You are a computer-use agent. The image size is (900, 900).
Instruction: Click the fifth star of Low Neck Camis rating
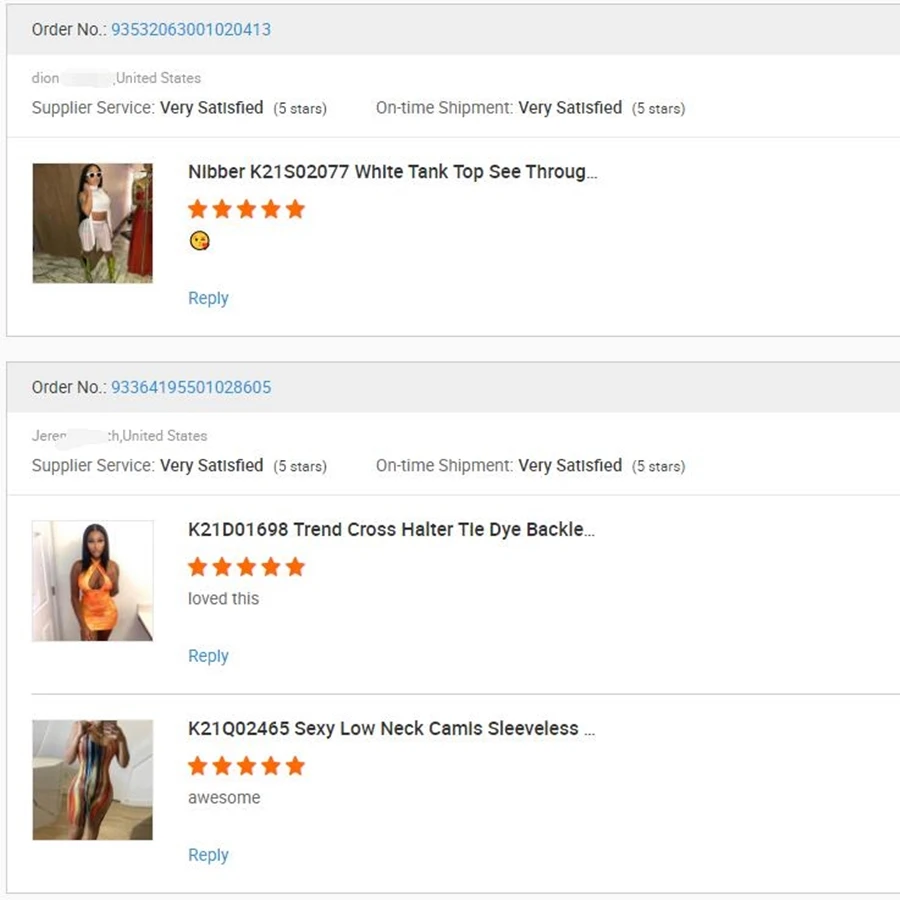pos(295,766)
